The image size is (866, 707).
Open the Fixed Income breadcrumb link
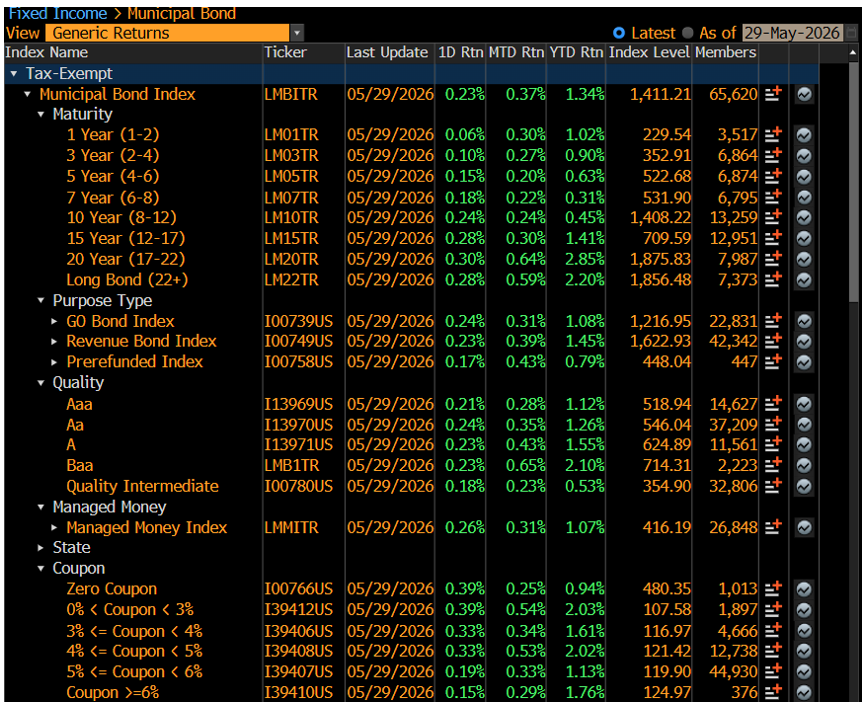(57, 13)
